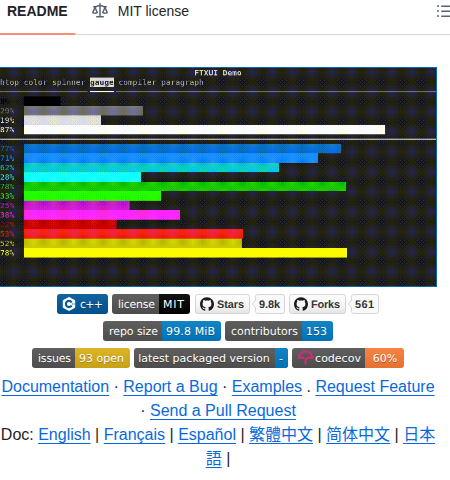The width and height of the screenshot is (450, 480).
Task: Click the GitHub Forks button
Action: (317, 304)
